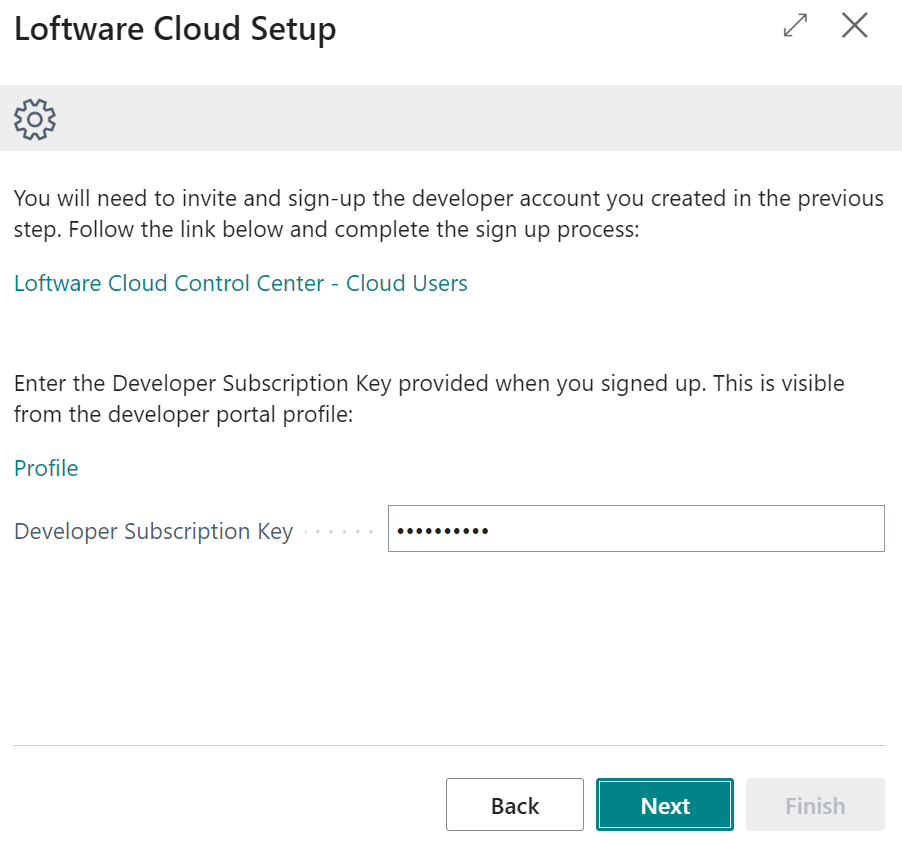The width and height of the screenshot is (902, 846).
Task: Click the invite and sign-up instruction paragraph
Action: 448,214
